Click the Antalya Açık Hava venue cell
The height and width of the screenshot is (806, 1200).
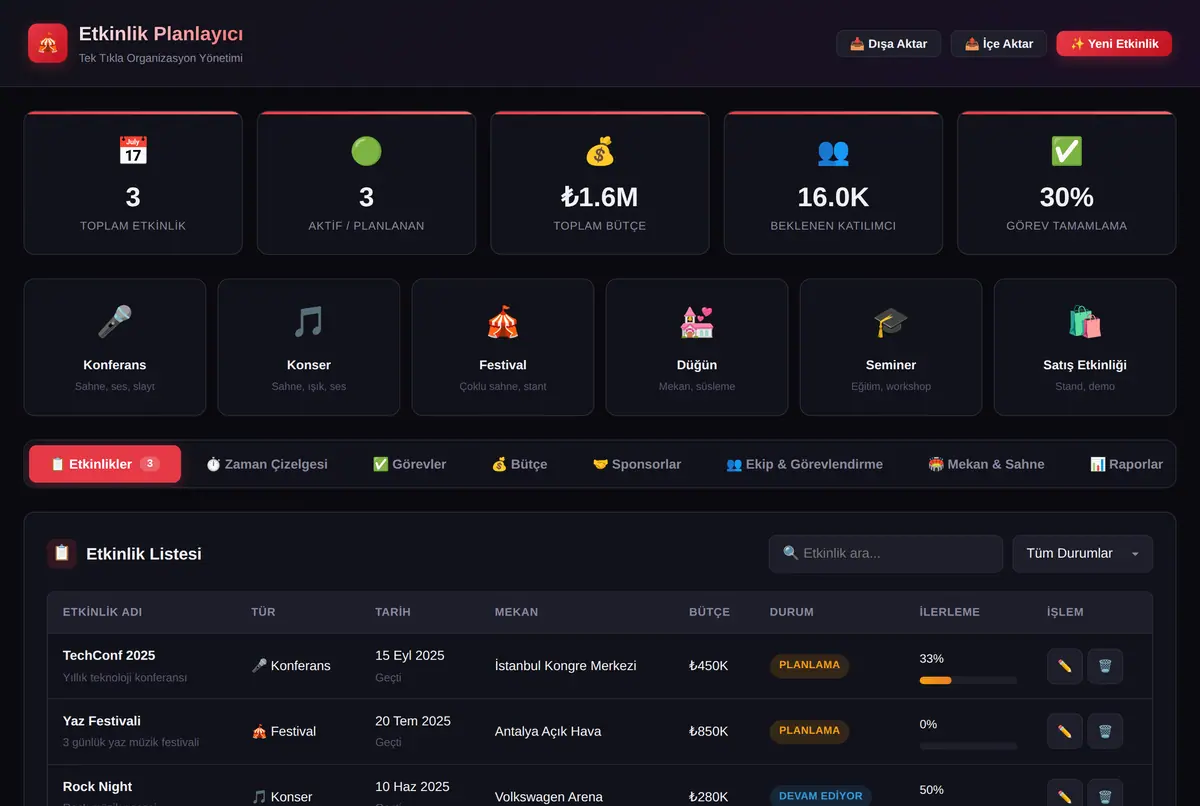tap(548, 731)
